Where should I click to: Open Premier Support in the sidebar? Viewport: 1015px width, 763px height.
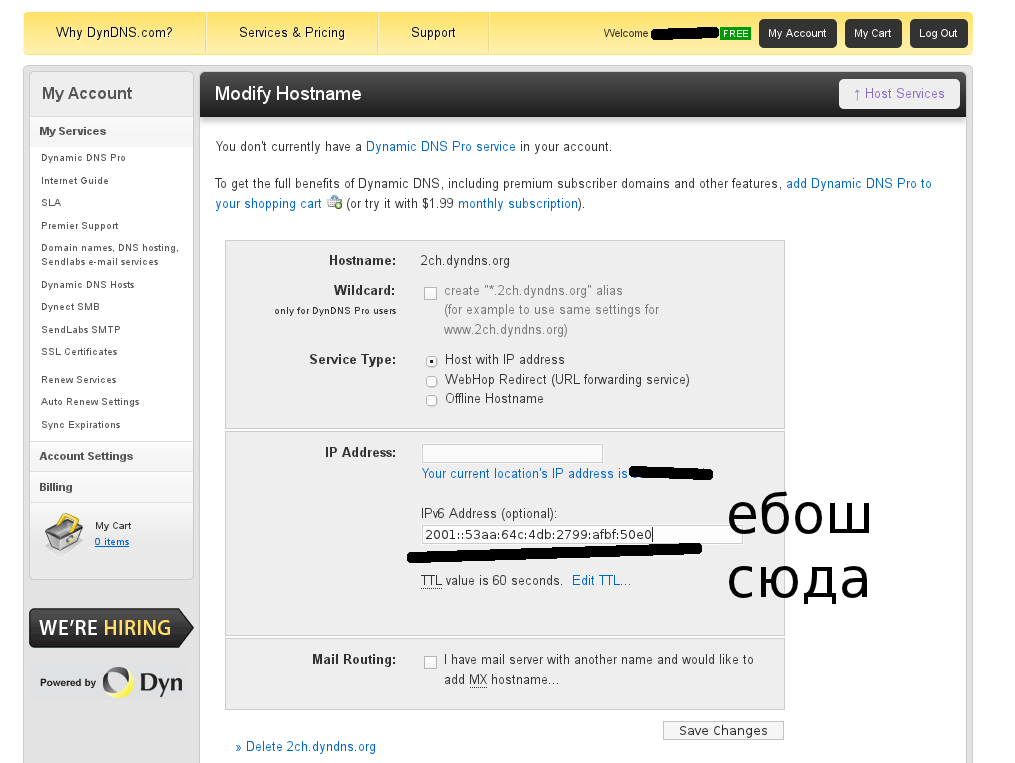(x=80, y=226)
